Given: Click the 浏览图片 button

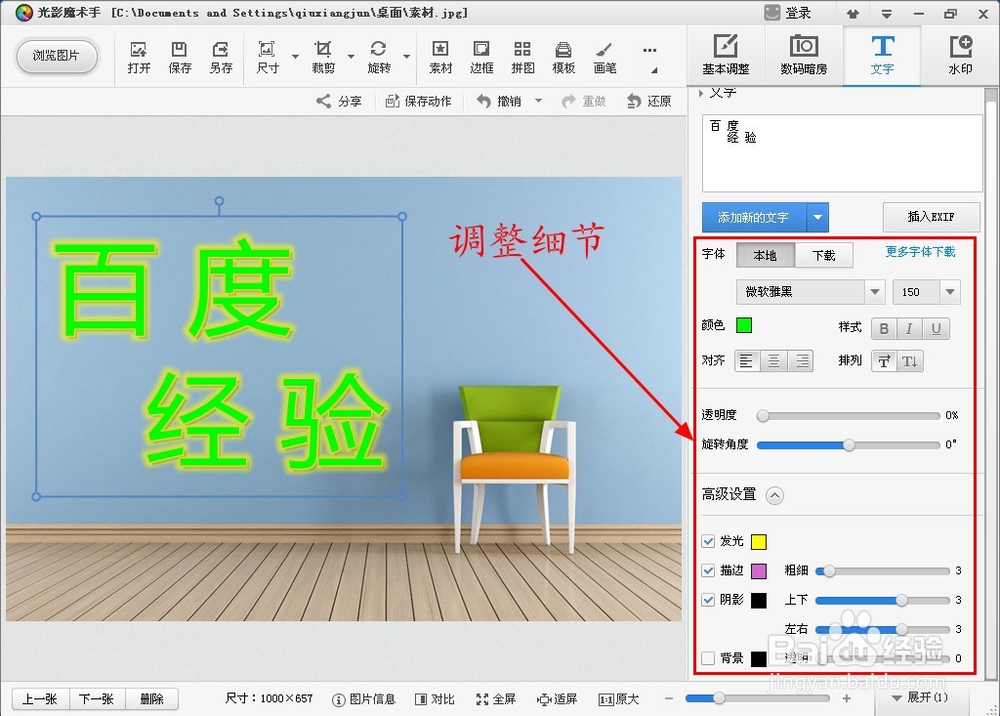Looking at the screenshot, I should [56, 56].
